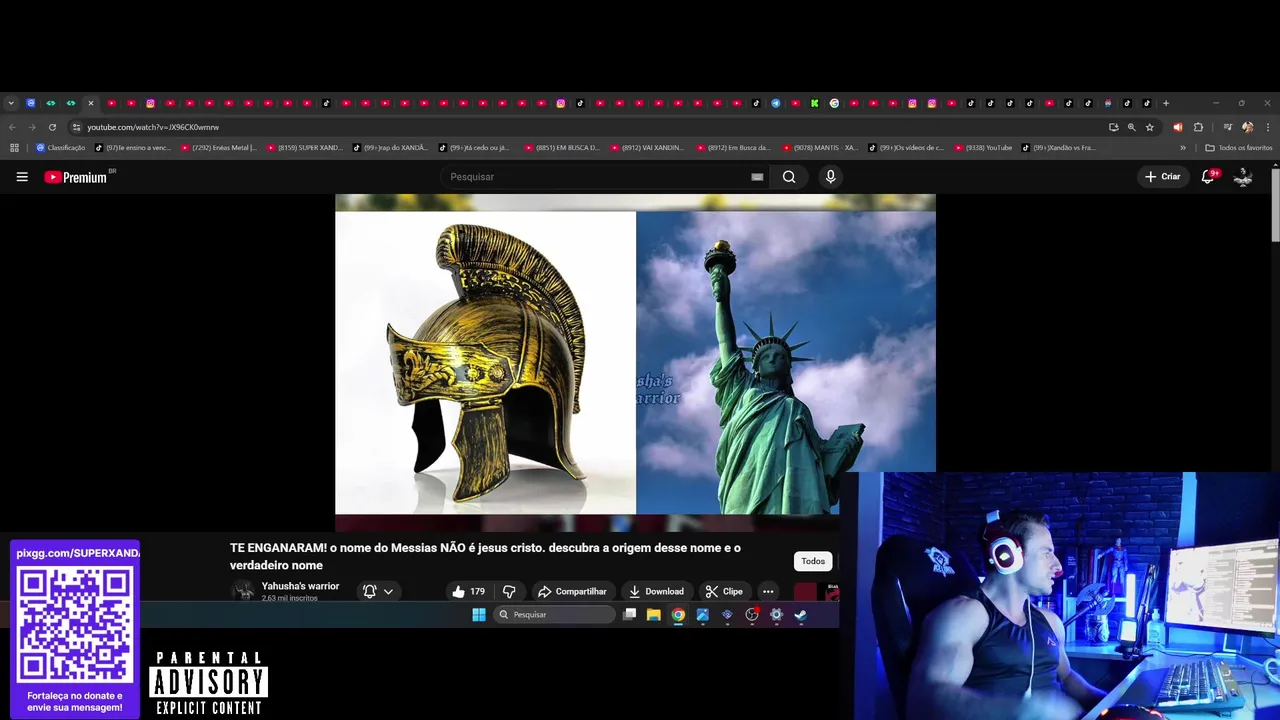This screenshot has height=720, width=1280.
Task: Show more bookmarks chevron
Action: [1183, 148]
